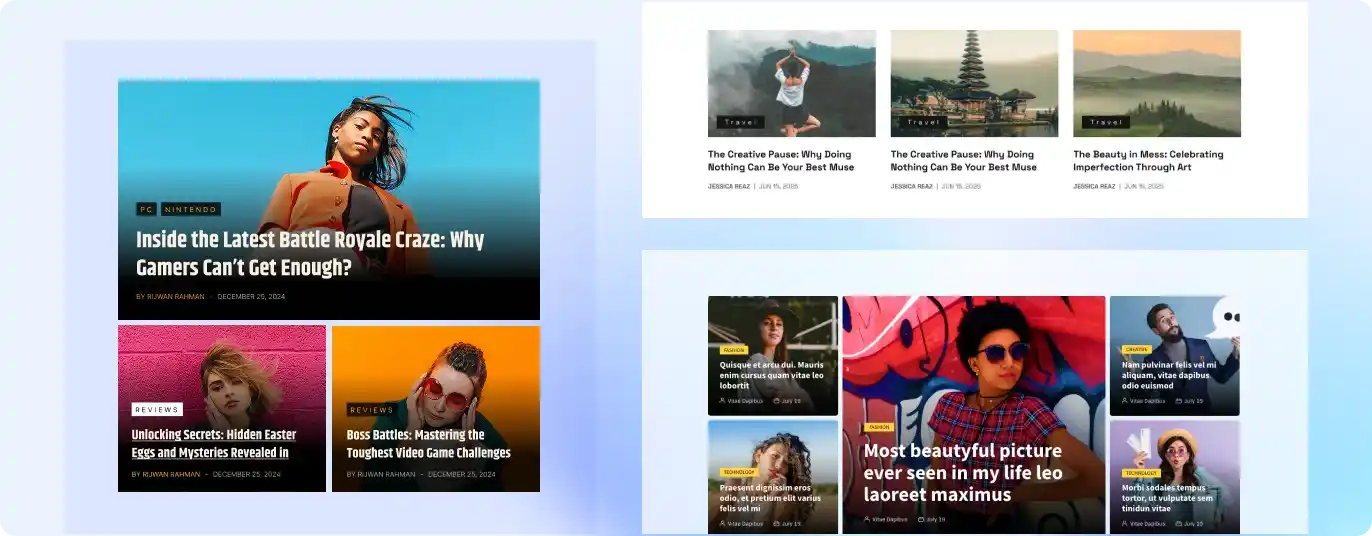Click REVIEWS tag on the pink-background card
This screenshot has height=536, width=1372.
coord(157,409)
